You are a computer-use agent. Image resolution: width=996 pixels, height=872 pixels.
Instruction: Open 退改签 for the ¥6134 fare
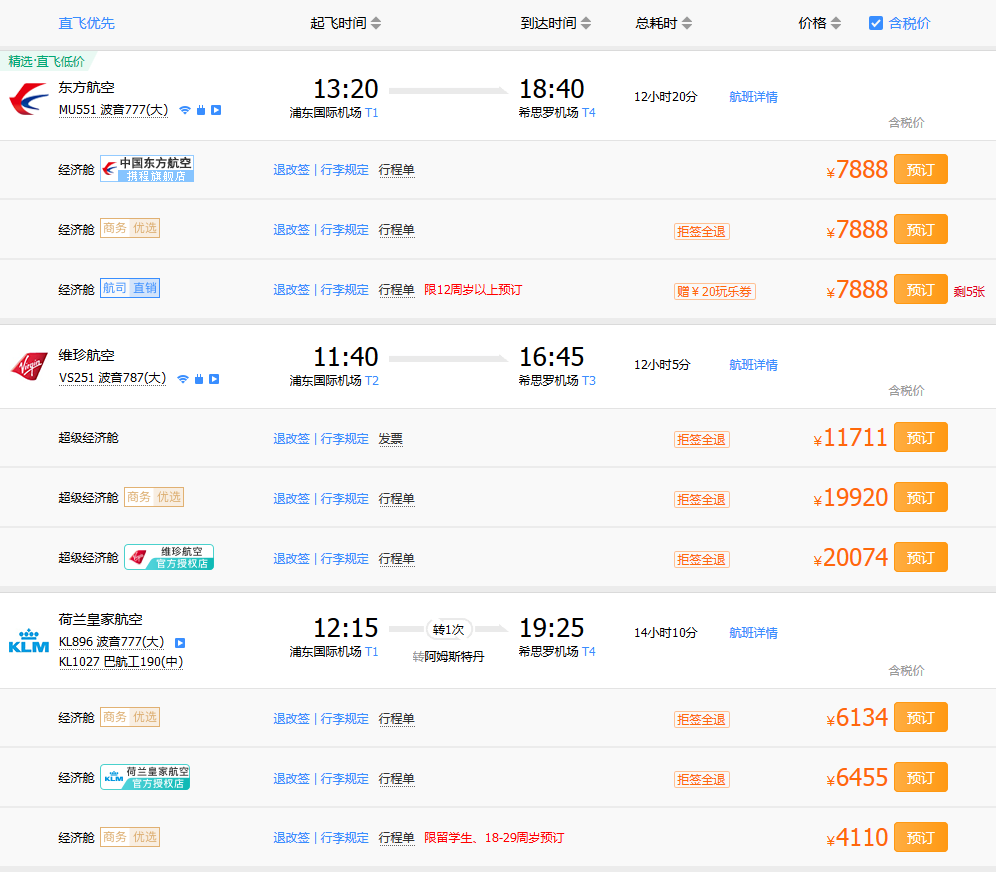click(x=292, y=718)
